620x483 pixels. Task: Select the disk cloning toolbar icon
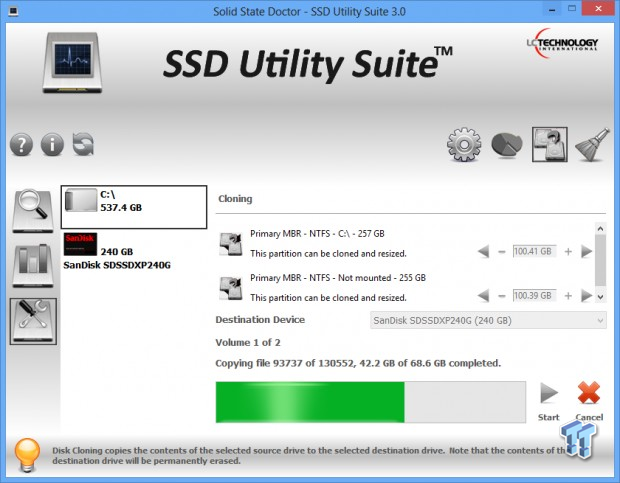click(550, 144)
